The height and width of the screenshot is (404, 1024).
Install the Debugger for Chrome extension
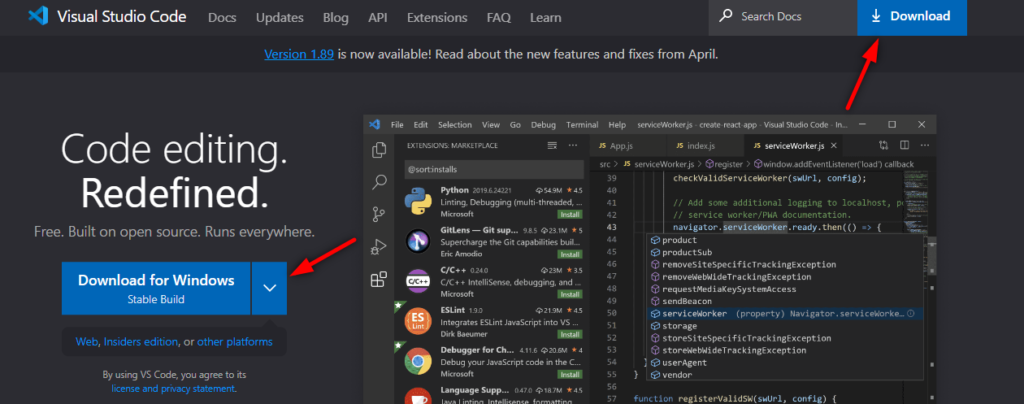[x=569, y=375]
